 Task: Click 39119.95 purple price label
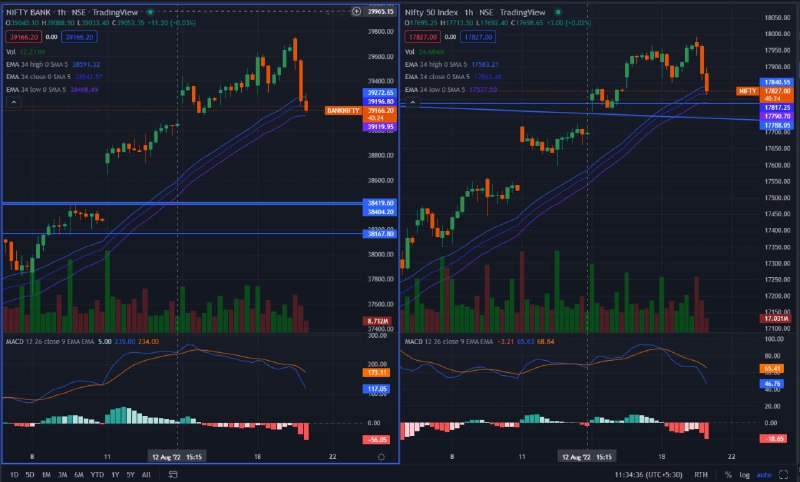380,127
